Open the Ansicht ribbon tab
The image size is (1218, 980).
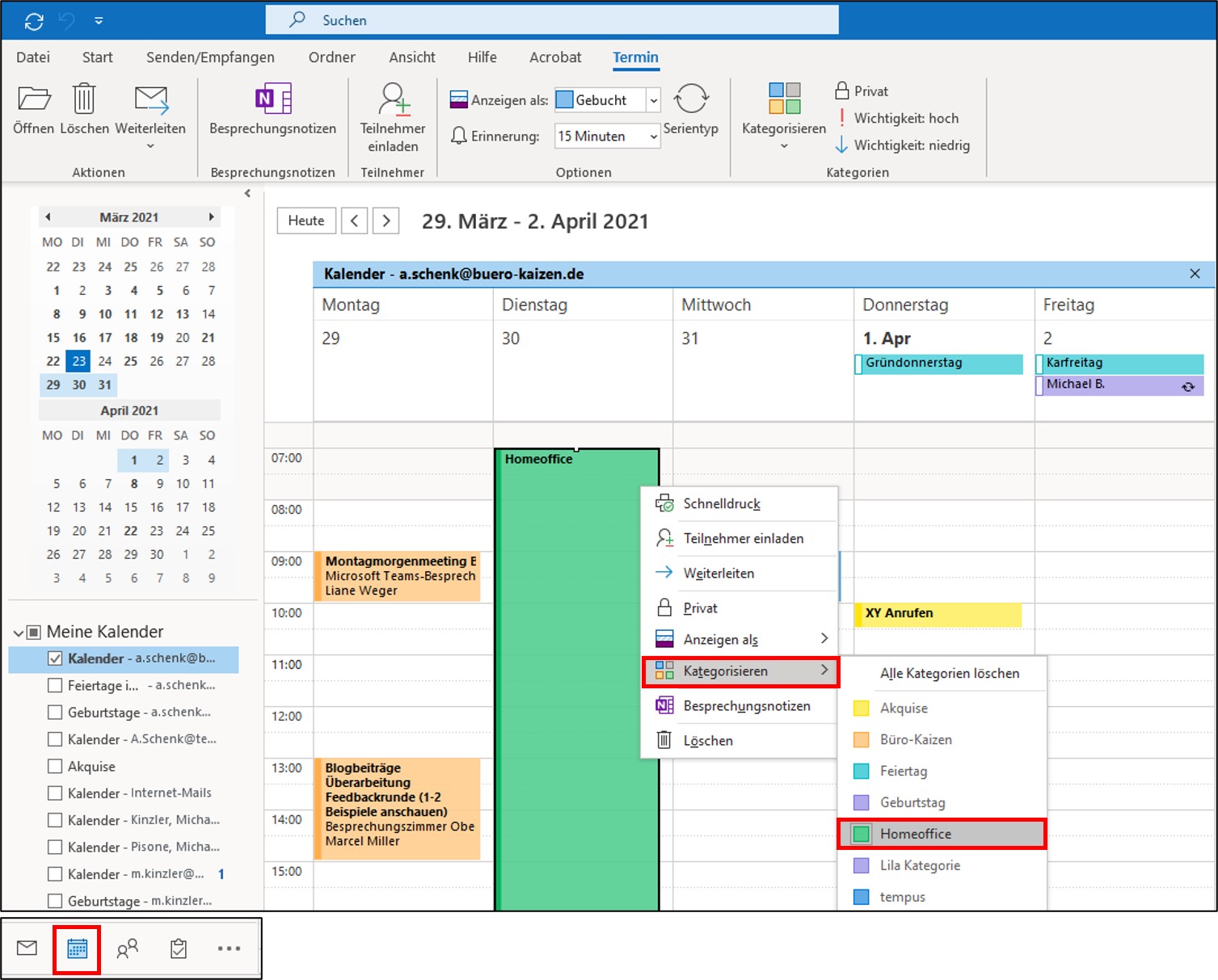[411, 57]
